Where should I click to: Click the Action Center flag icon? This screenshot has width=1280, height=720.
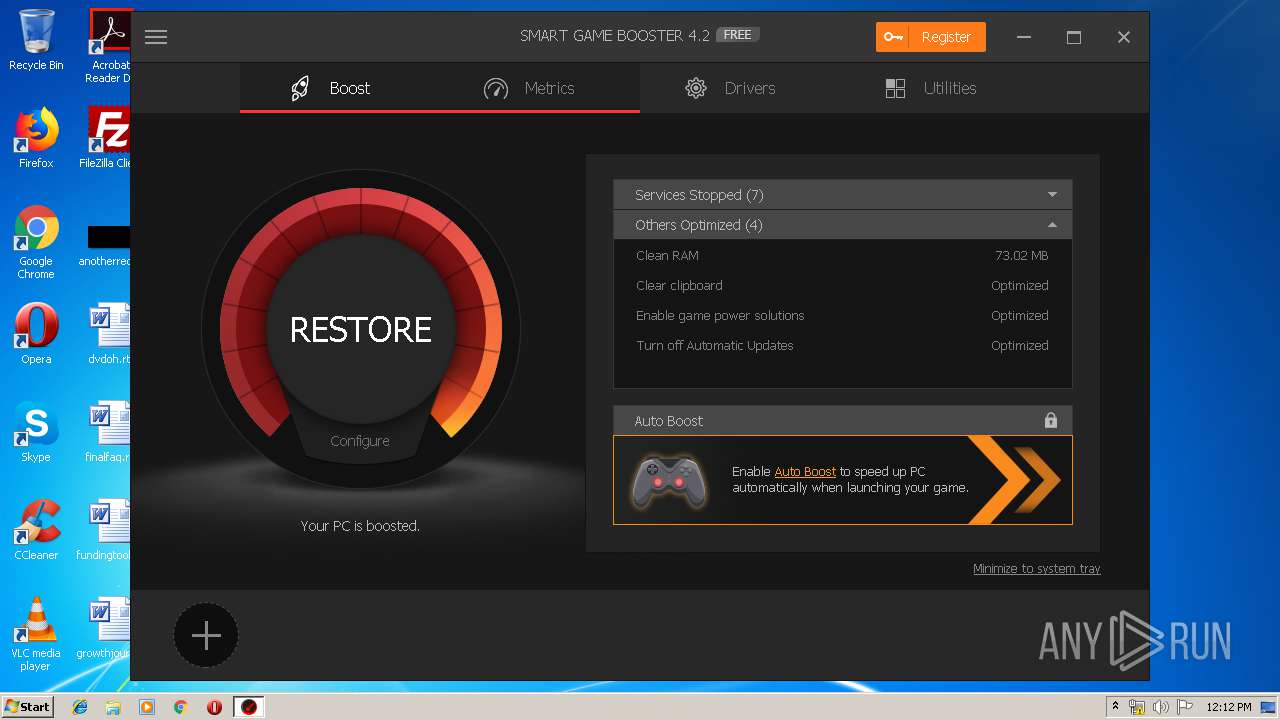1184,707
